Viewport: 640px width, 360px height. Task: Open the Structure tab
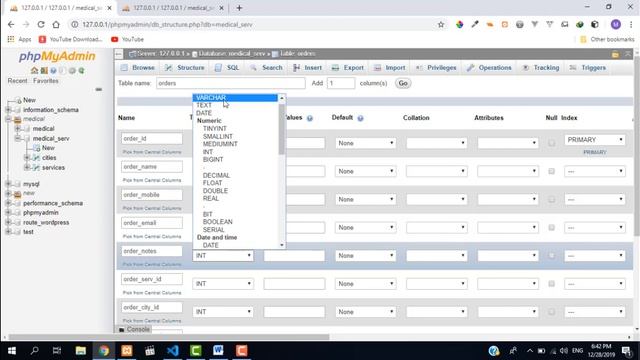(185, 68)
